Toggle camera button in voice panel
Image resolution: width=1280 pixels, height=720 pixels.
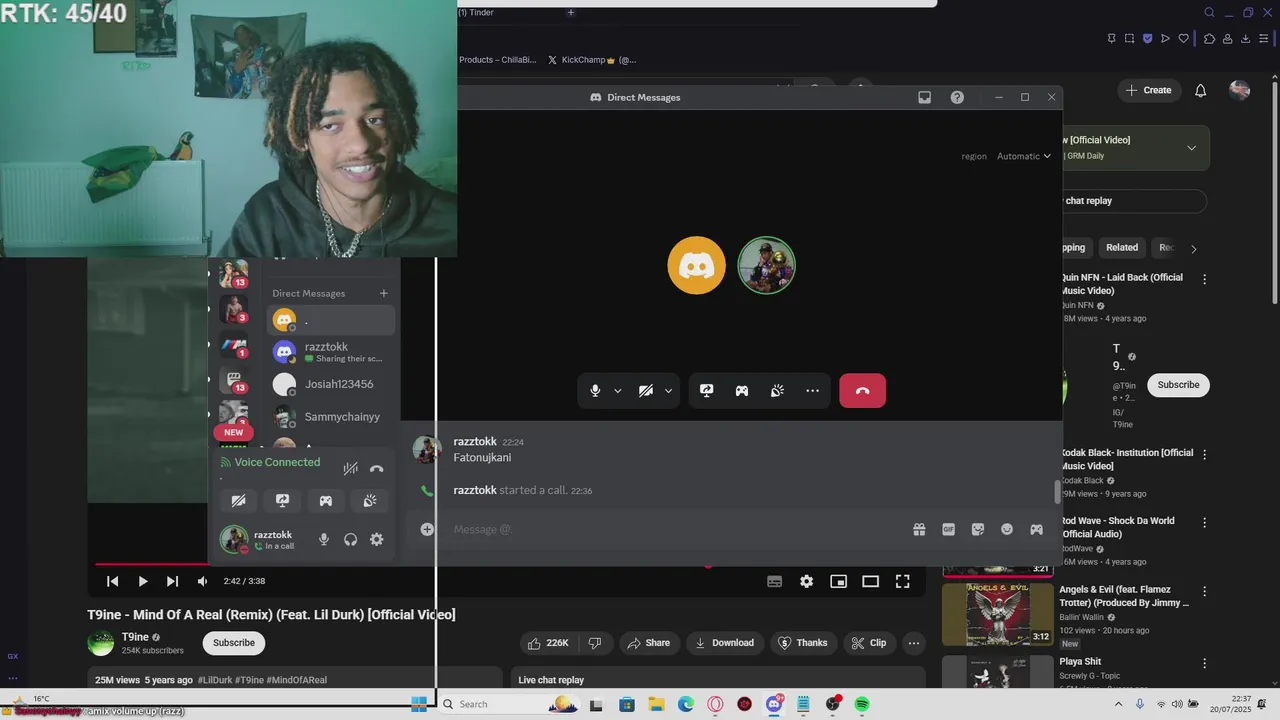point(238,501)
